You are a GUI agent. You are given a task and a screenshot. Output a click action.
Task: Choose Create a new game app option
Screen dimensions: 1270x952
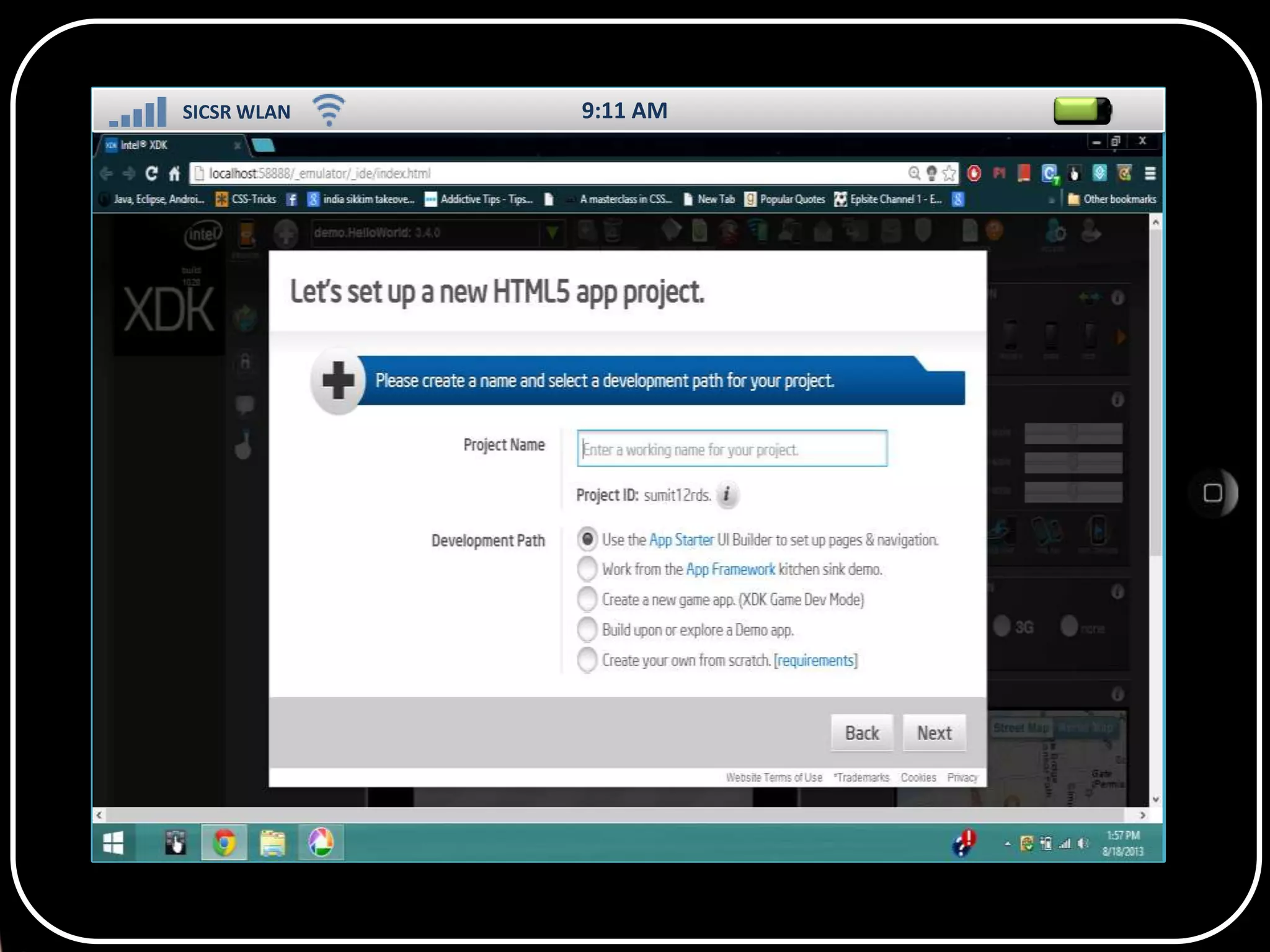[x=587, y=599]
